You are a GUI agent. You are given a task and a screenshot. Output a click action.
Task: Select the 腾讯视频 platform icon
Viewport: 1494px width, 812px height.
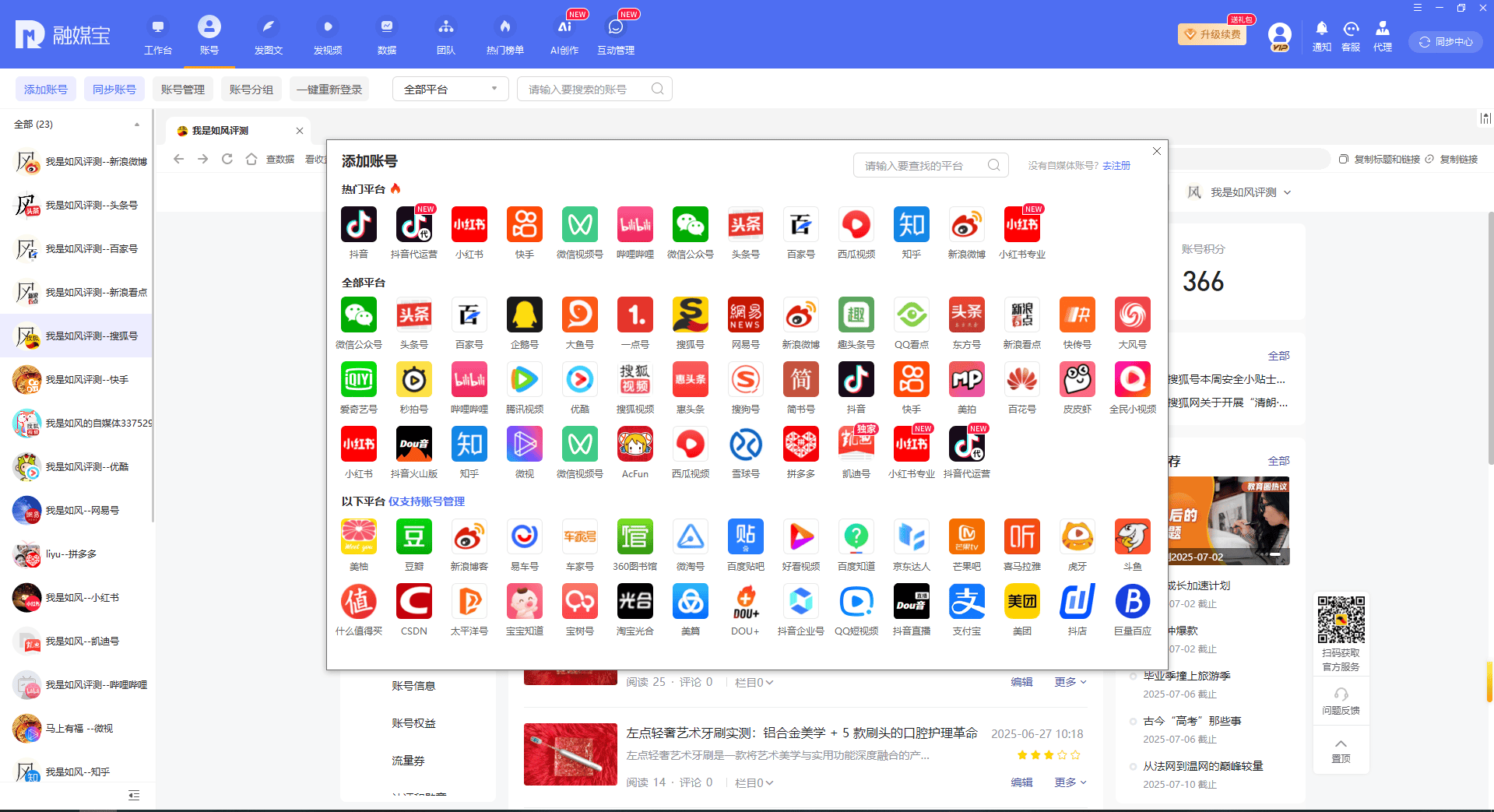[x=525, y=380]
